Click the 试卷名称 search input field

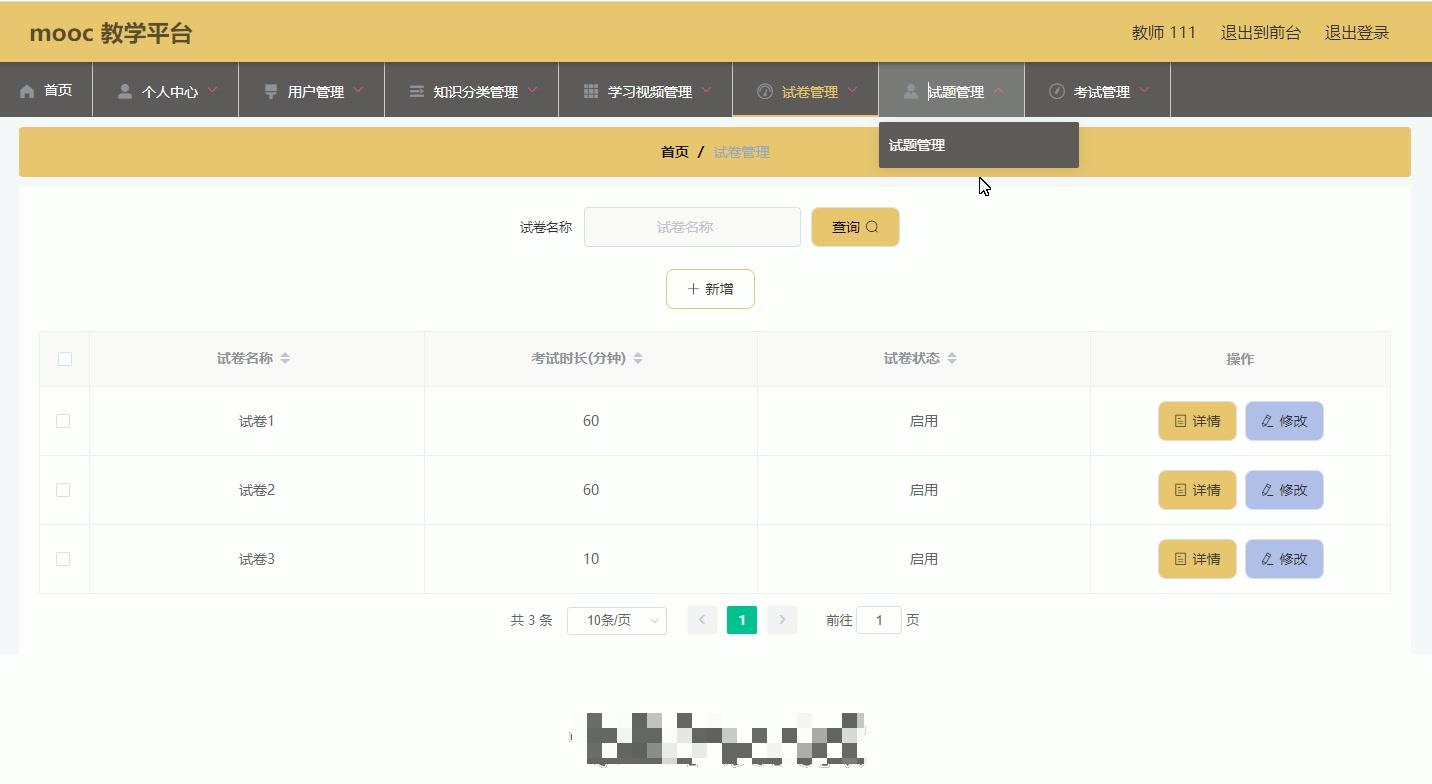coord(692,227)
